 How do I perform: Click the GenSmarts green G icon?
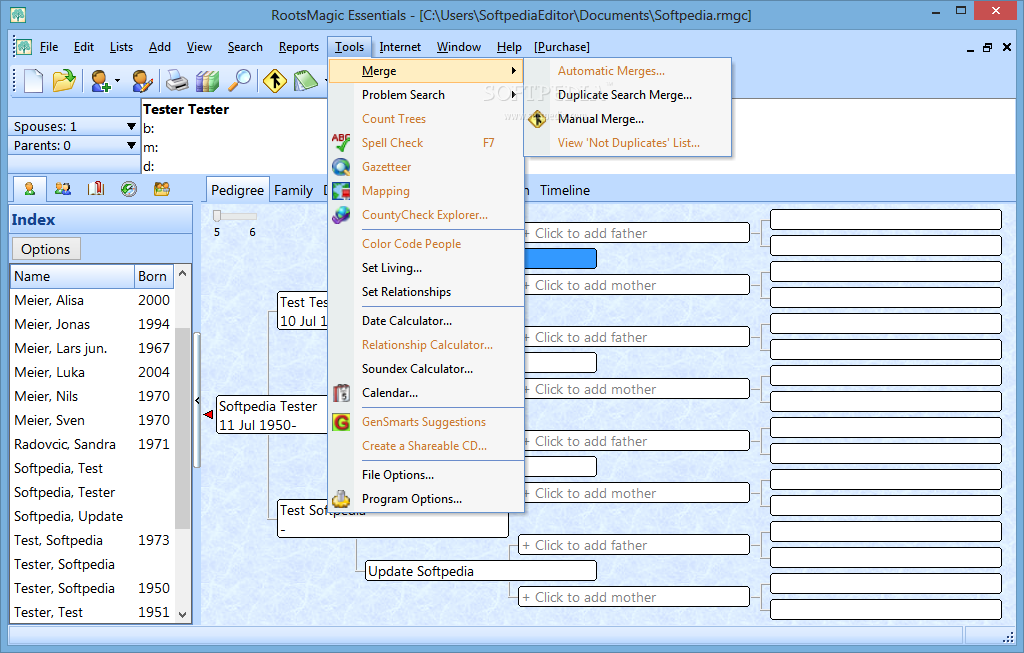point(341,422)
